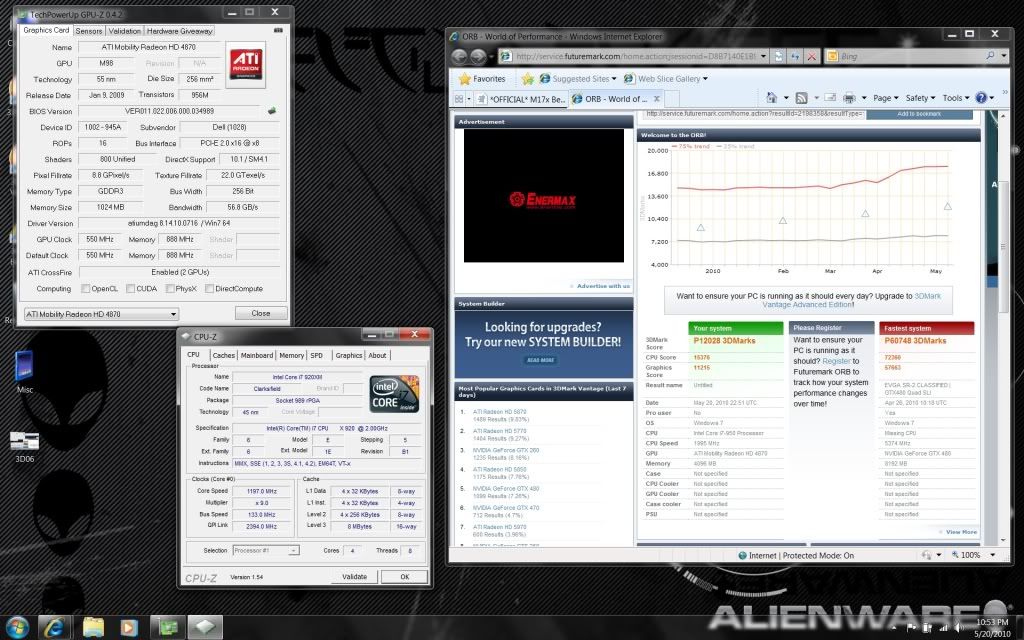Screen dimensions: 1024x640
Task: Click the OK button in CPU-Z
Action: [x=404, y=577]
